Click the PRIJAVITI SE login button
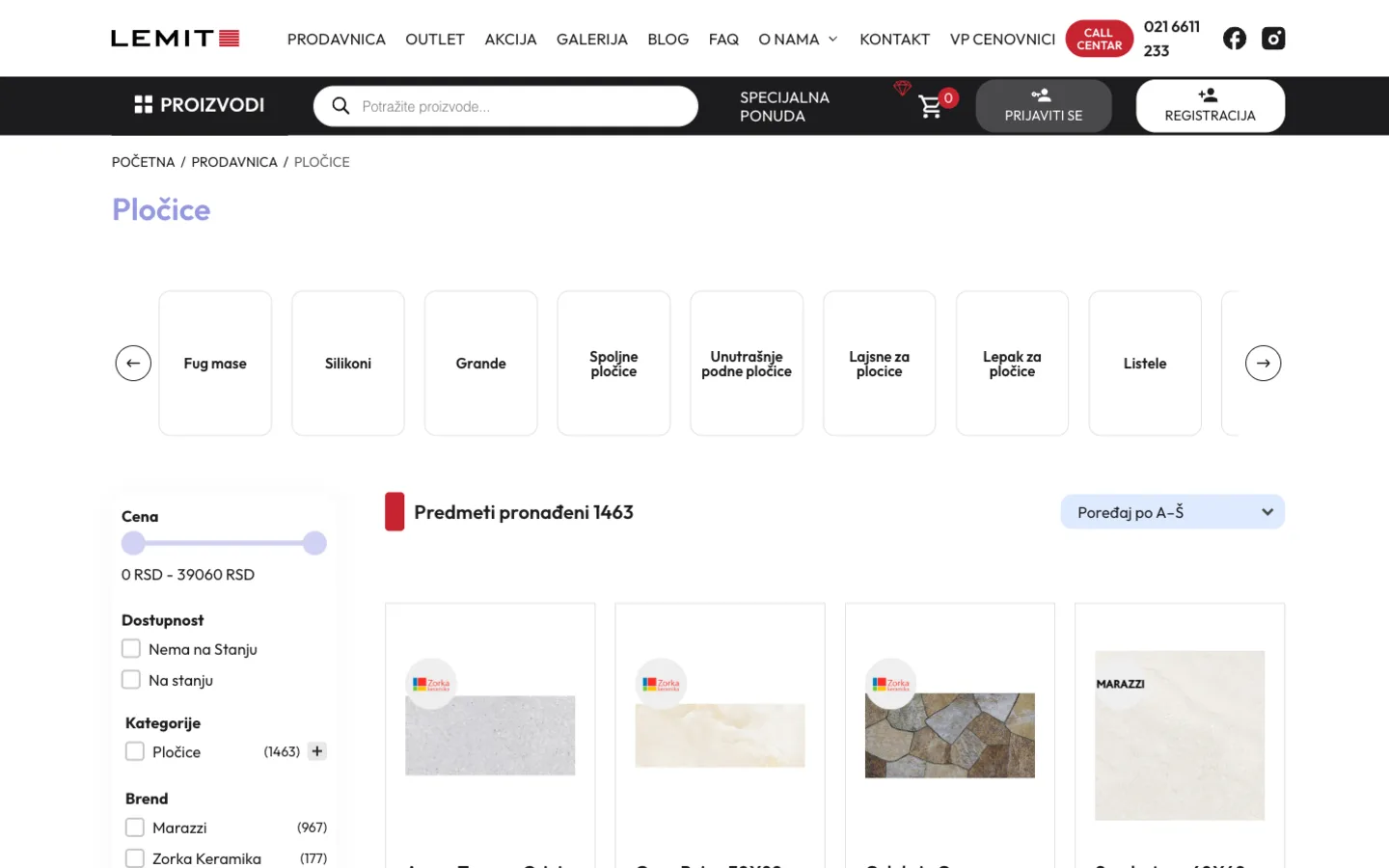 [x=1044, y=105]
